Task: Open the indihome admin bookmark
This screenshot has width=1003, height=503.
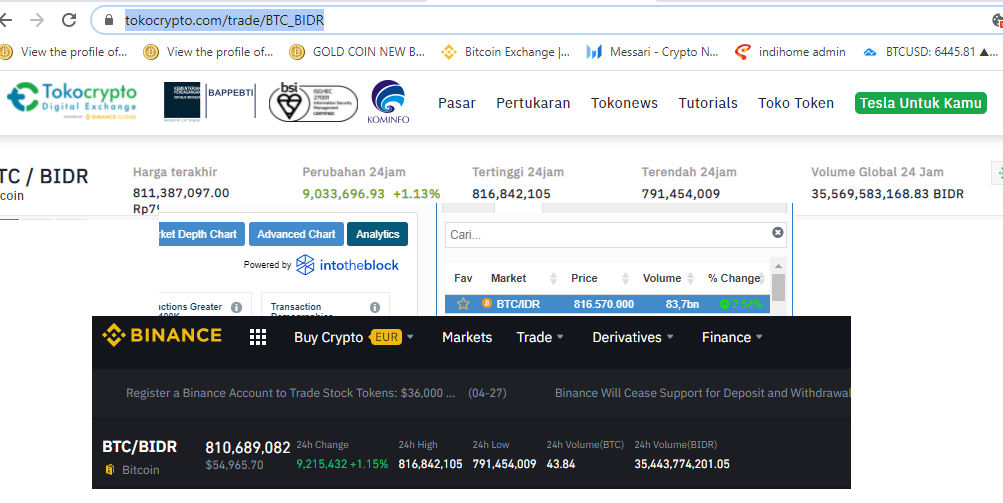Action: coord(790,52)
